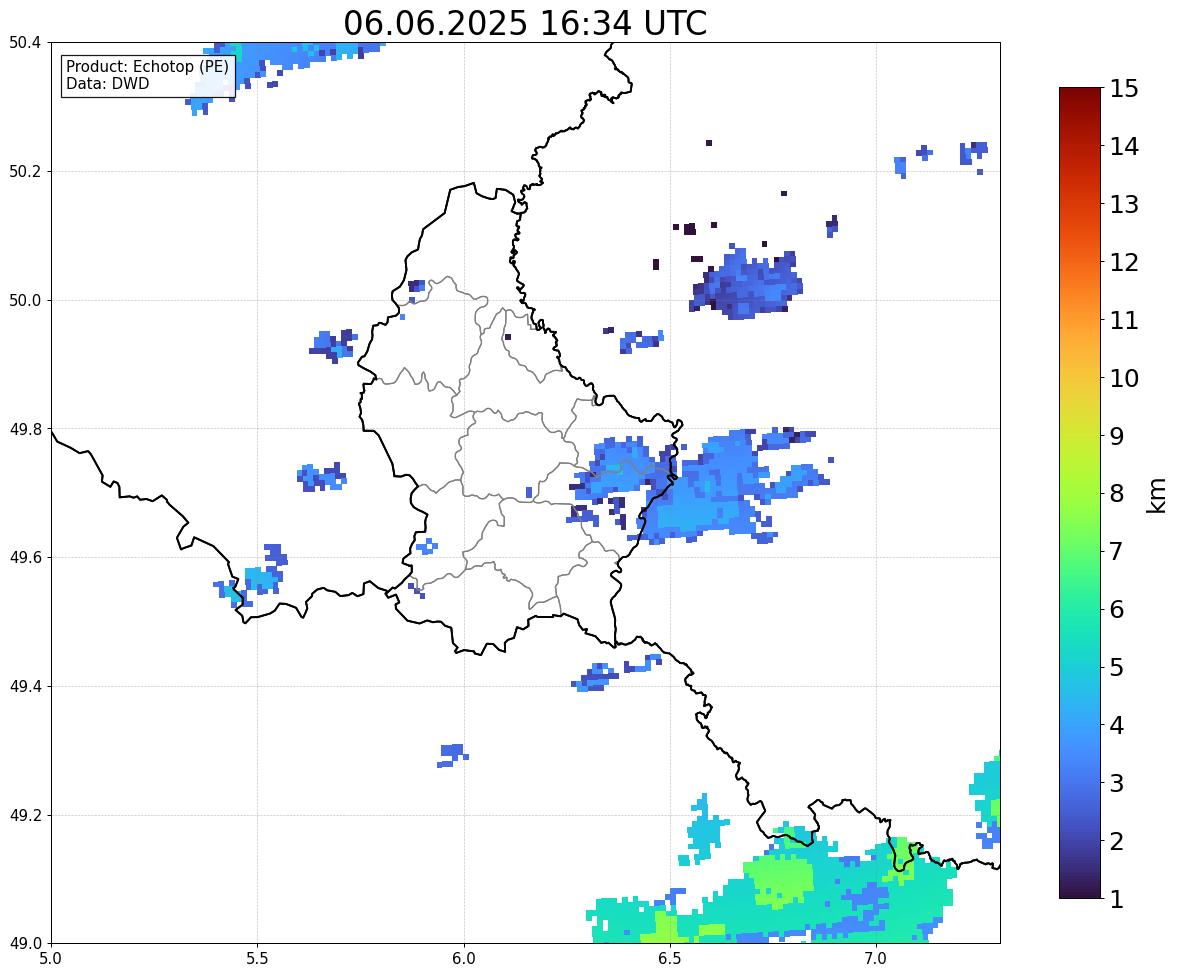
Task: Click the colorbar tick label 14
Action: pos(1124,147)
